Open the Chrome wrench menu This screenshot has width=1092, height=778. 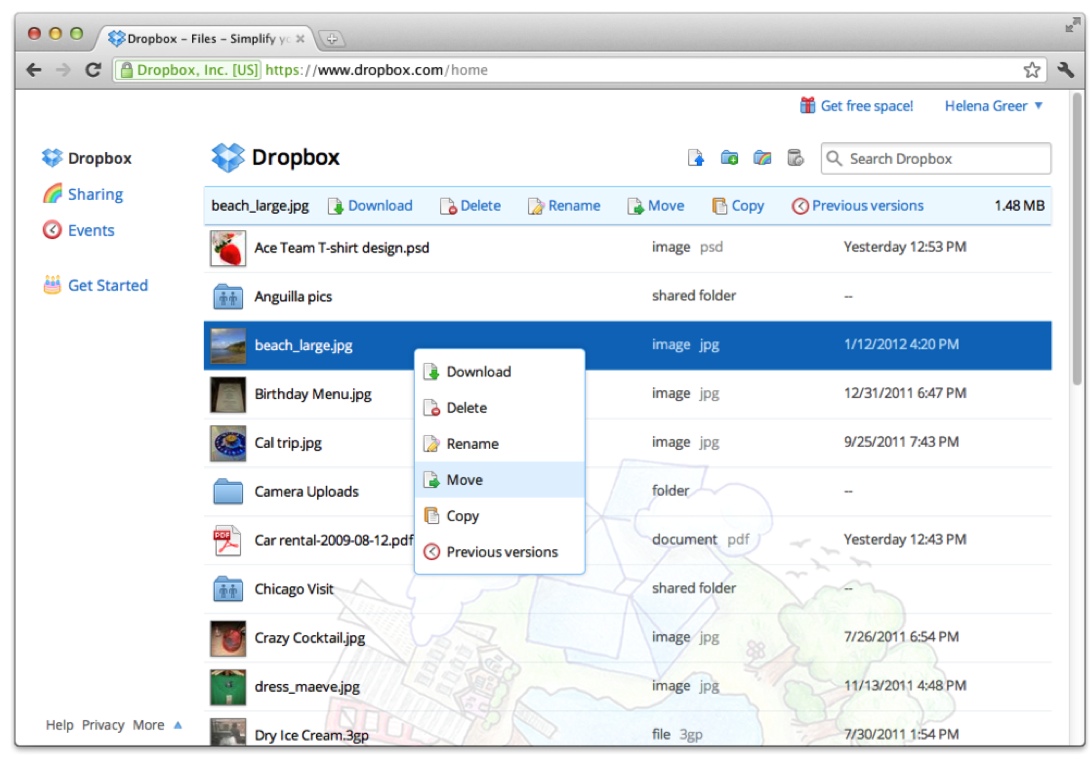coord(1066,70)
